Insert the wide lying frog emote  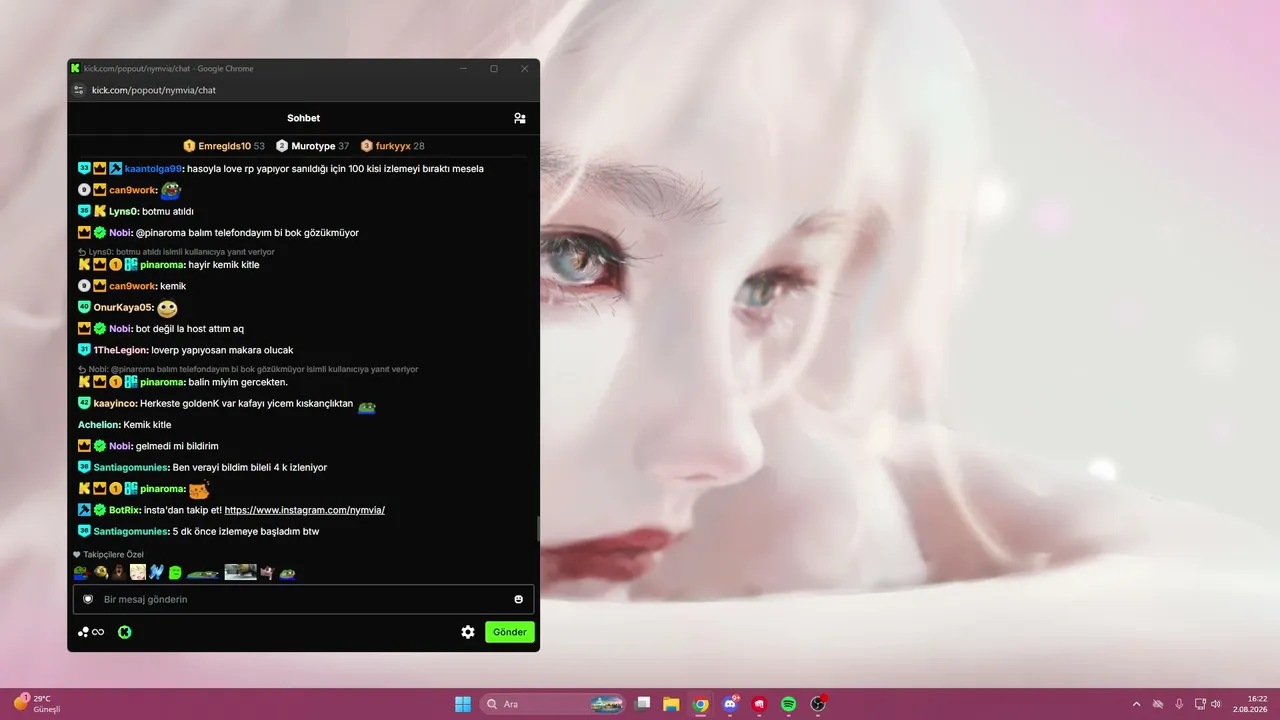click(203, 573)
